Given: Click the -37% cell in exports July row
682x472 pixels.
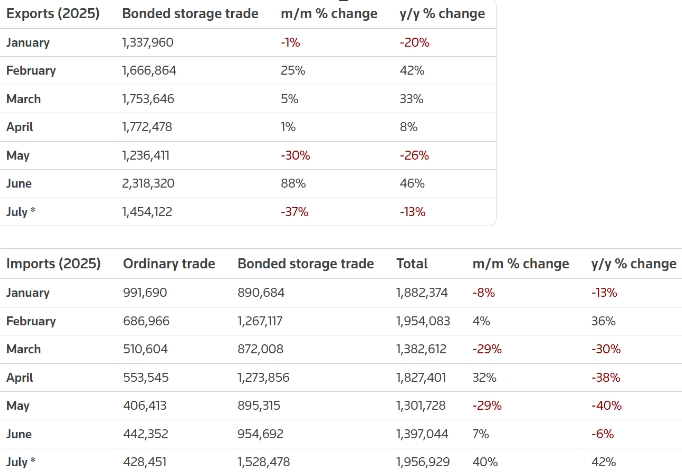Looking at the screenshot, I should pyautogui.click(x=295, y=212).
